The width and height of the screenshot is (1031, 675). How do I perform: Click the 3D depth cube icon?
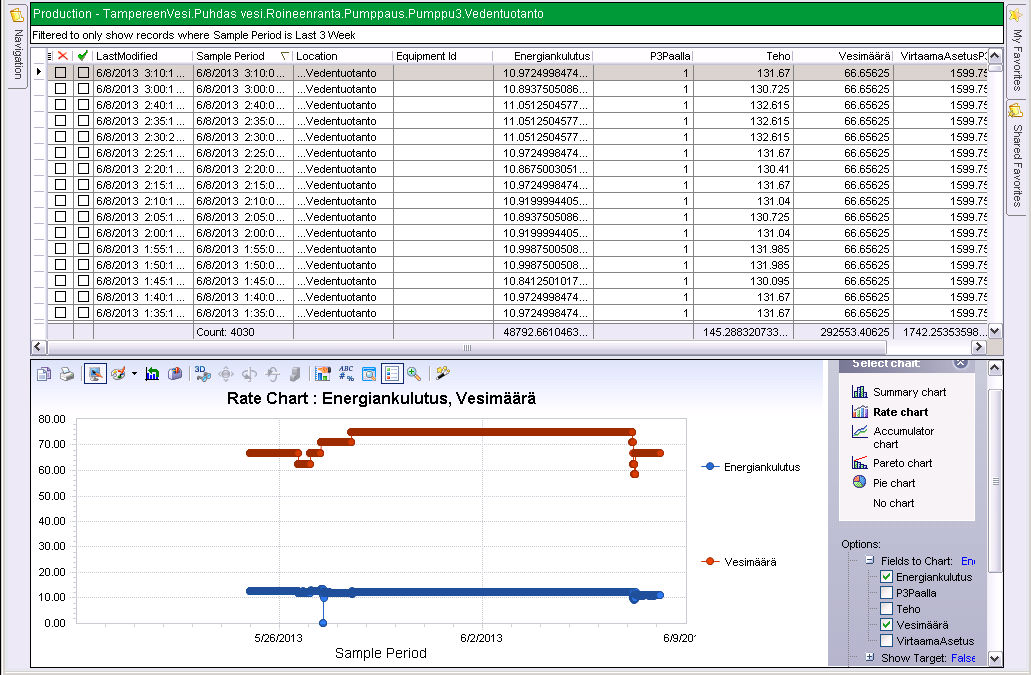(x=295, y=374)
